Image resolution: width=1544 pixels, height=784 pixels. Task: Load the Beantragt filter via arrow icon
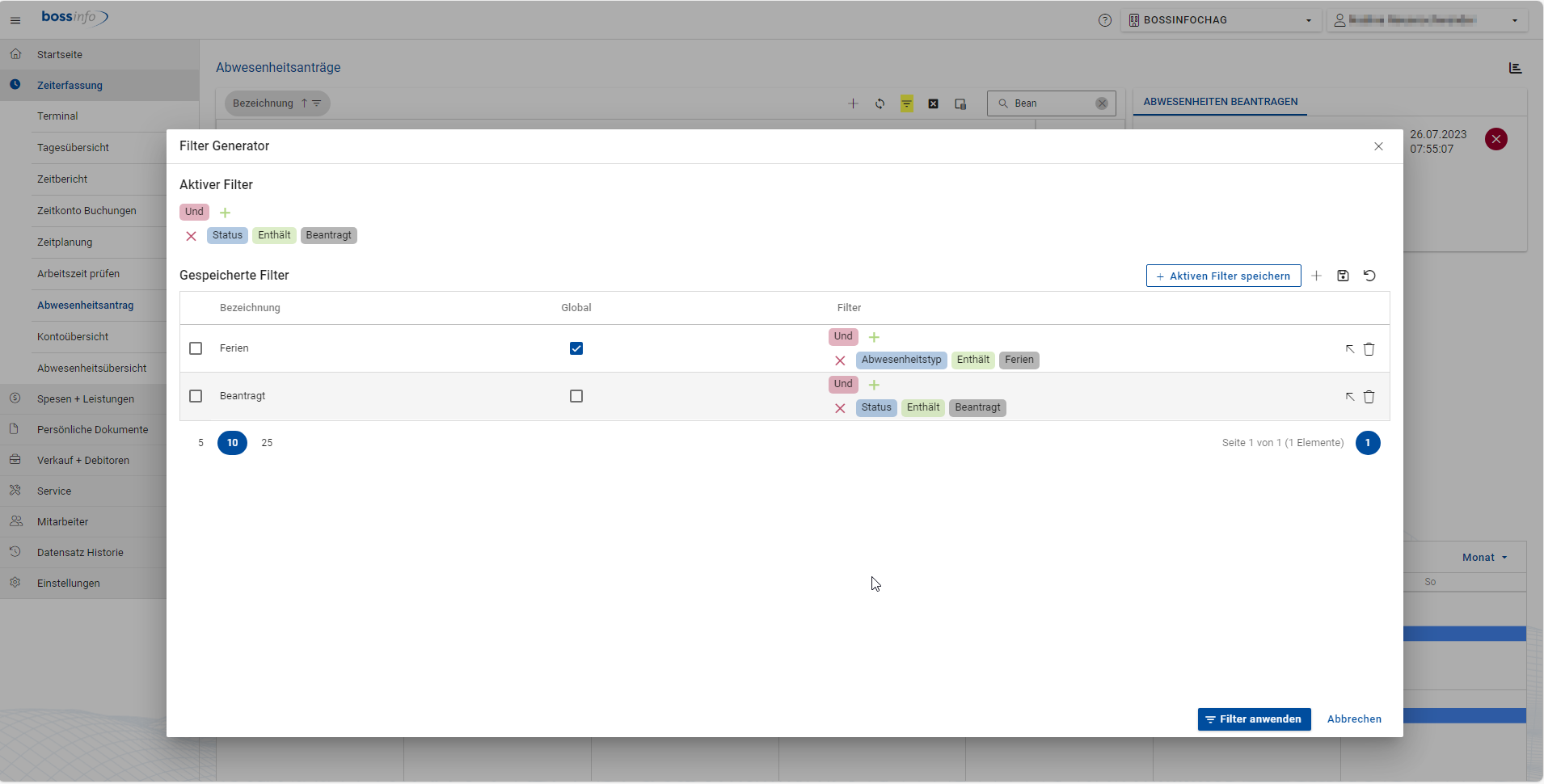[1349, 397]
